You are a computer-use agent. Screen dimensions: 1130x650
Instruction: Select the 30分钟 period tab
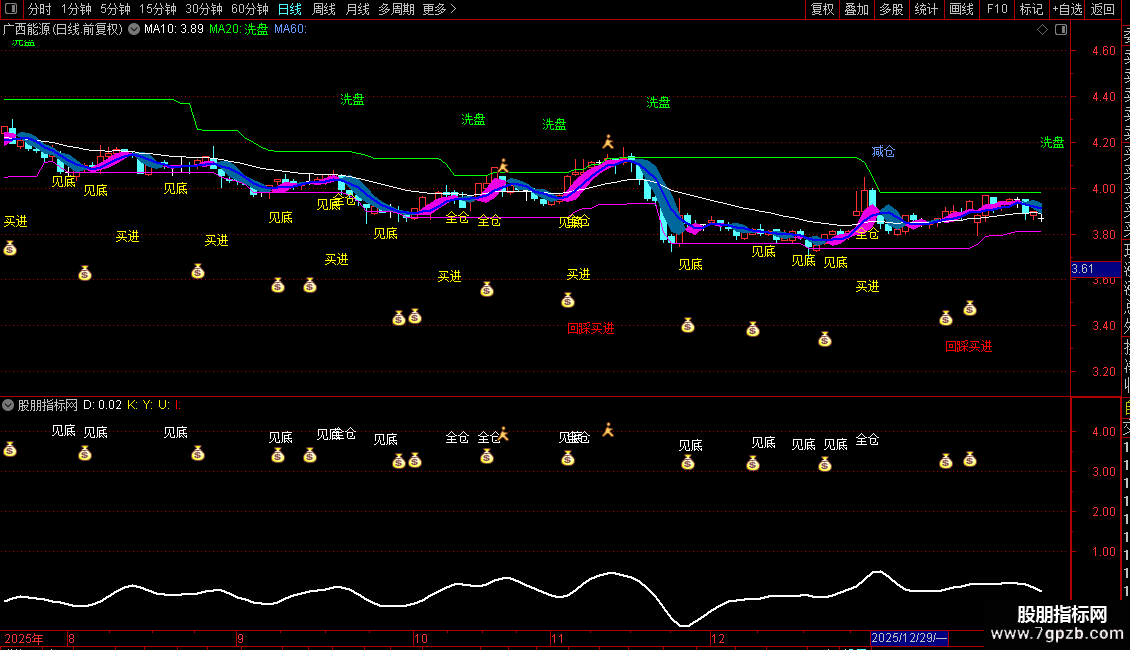203,9
